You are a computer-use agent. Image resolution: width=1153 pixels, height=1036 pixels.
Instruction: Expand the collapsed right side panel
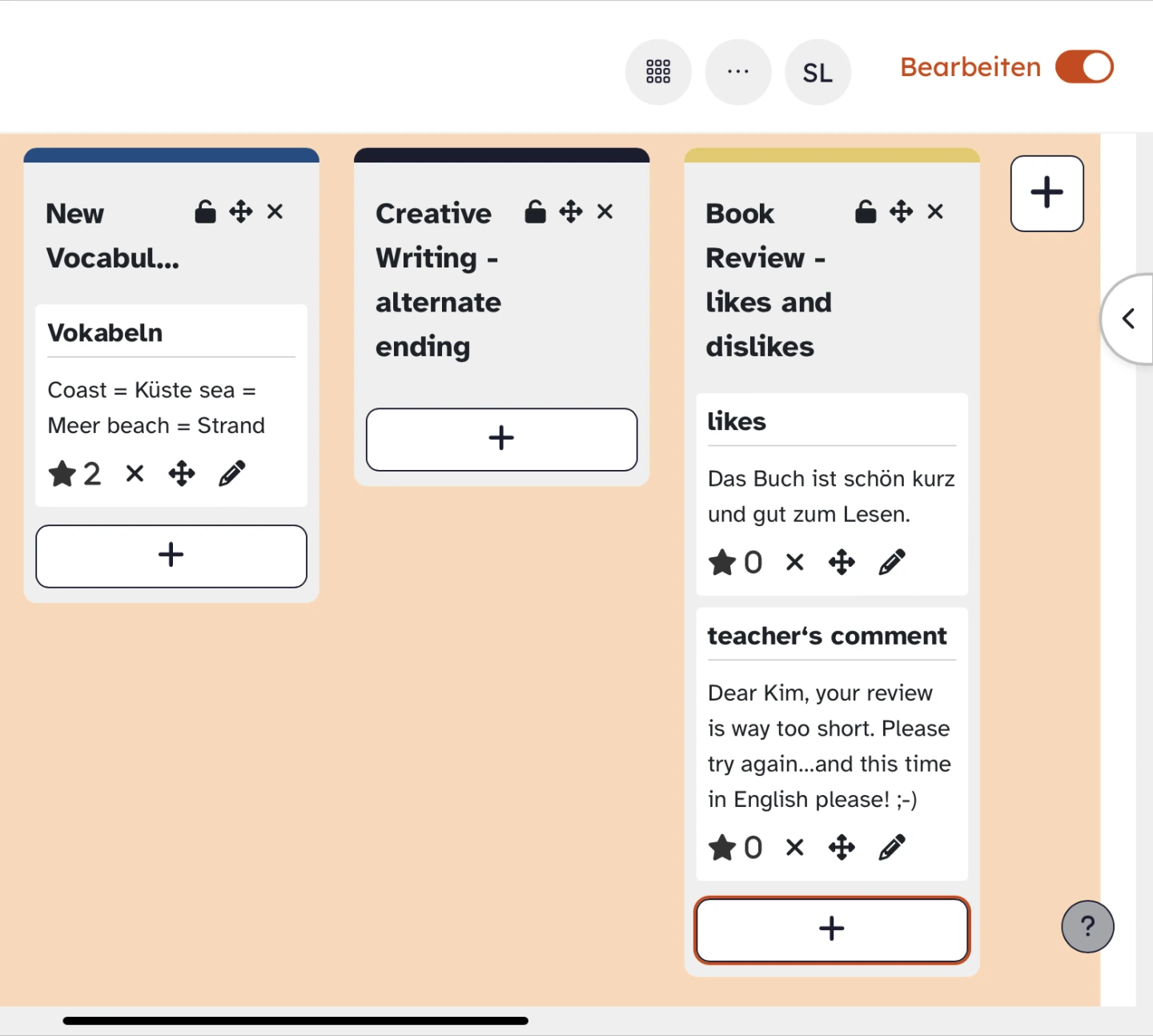[x=1129, y=319]
